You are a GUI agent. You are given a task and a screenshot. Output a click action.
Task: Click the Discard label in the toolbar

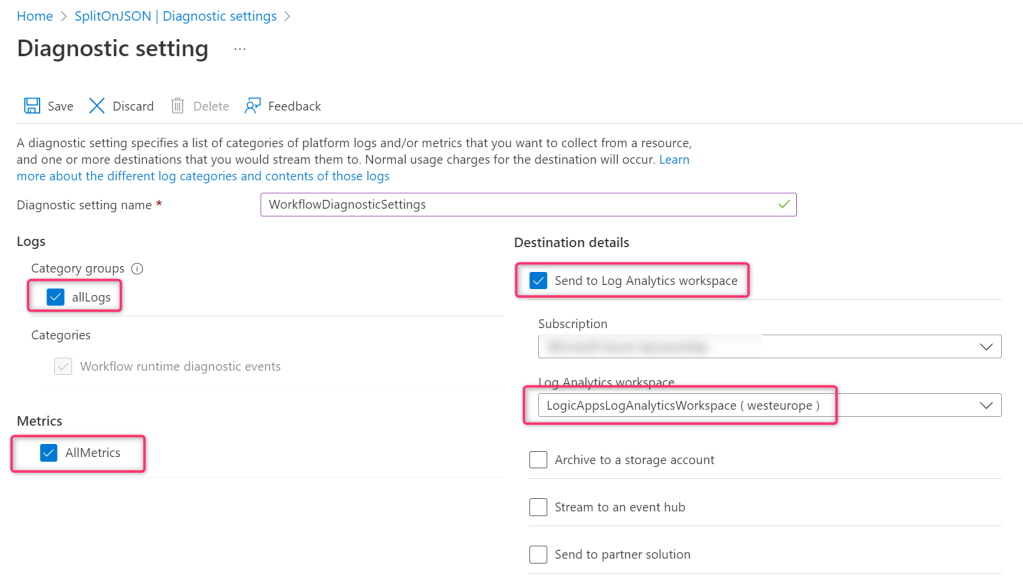pos(133,106)
